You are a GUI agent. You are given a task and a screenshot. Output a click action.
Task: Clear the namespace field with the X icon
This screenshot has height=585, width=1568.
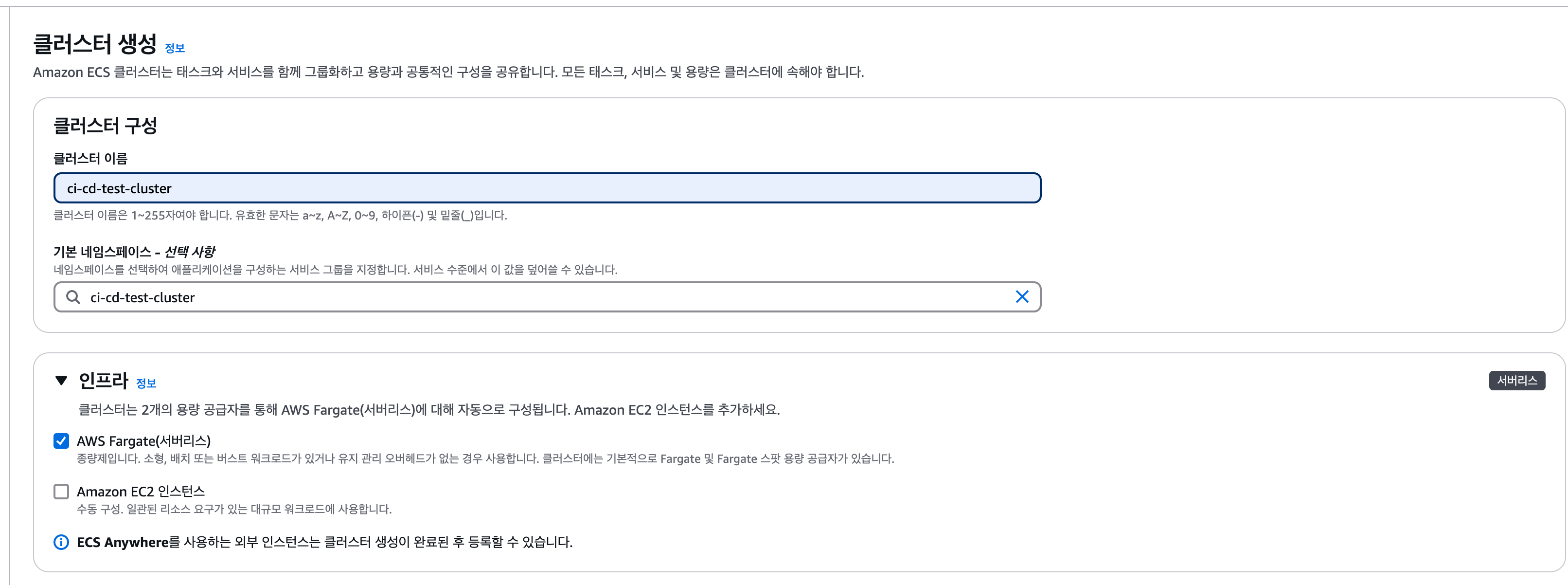pos(1022,297)
